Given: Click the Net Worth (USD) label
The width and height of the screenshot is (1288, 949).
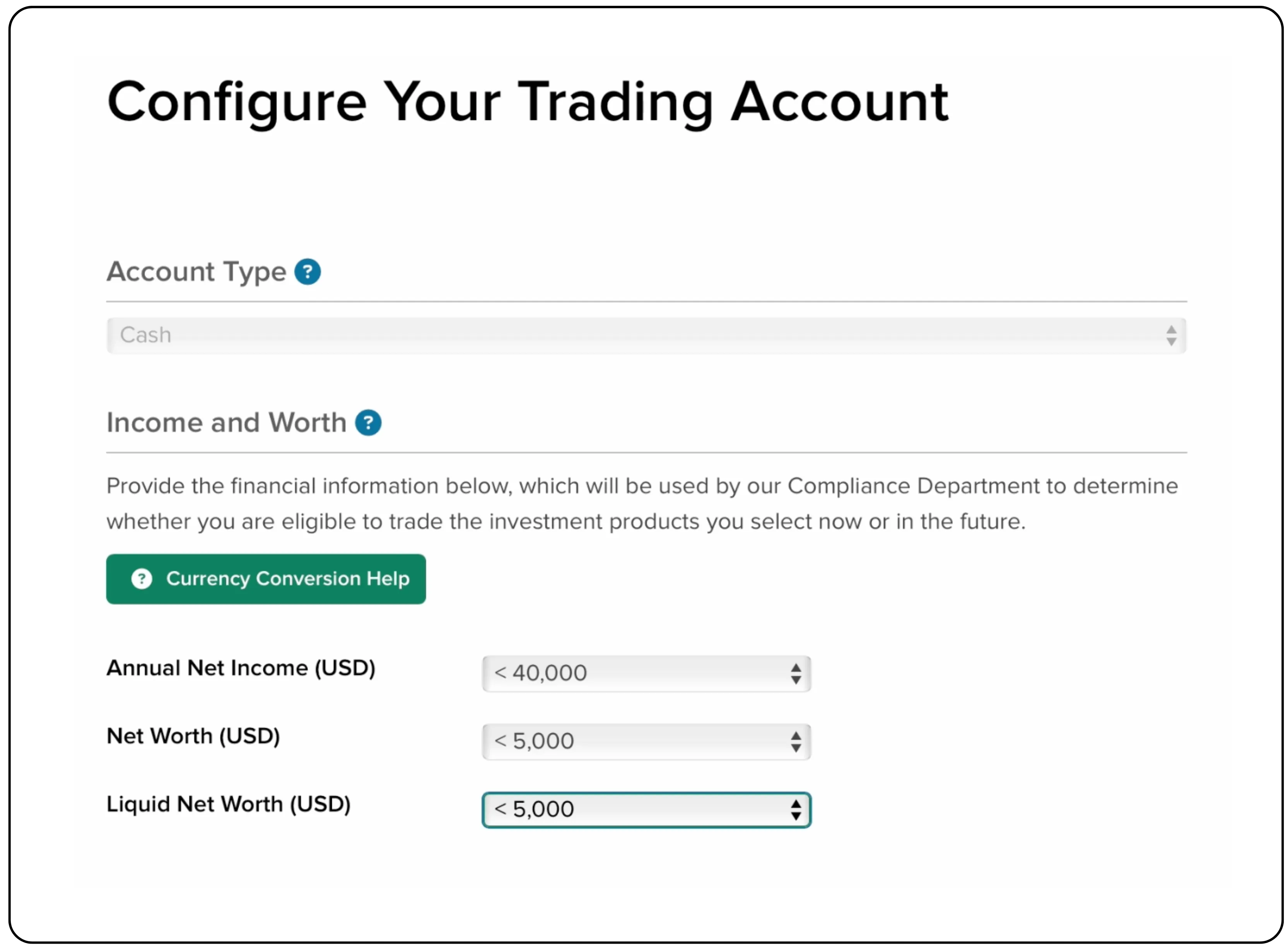Looking at the screenshot, I should tap(193, 736).
